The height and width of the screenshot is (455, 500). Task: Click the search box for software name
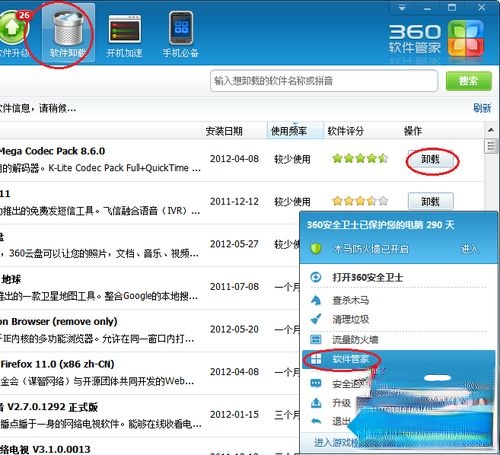(324, 81)
